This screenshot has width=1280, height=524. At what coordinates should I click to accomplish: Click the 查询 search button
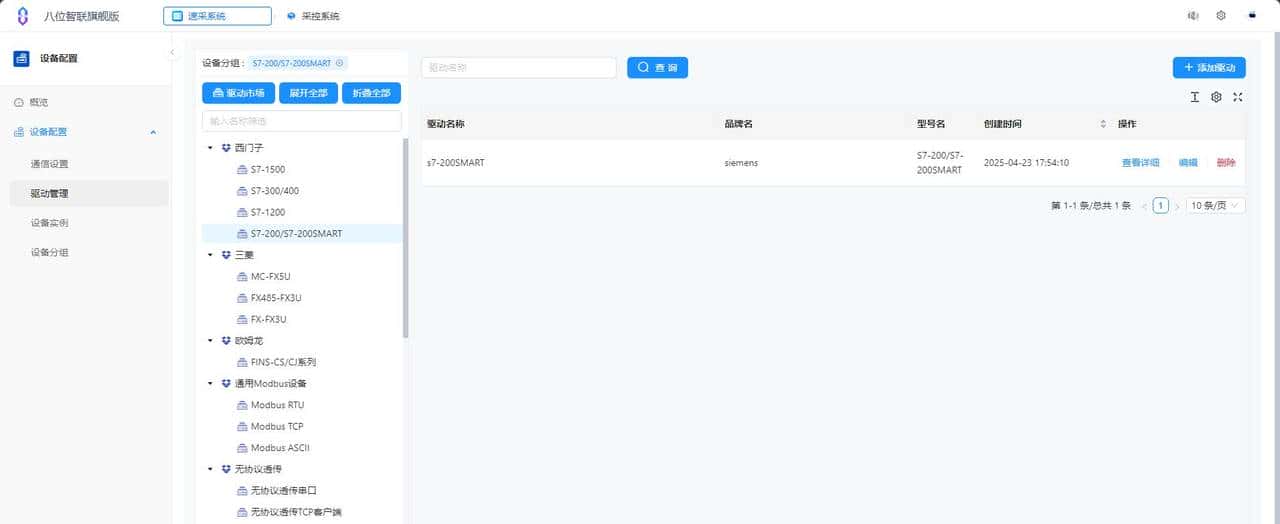[657, 67]
